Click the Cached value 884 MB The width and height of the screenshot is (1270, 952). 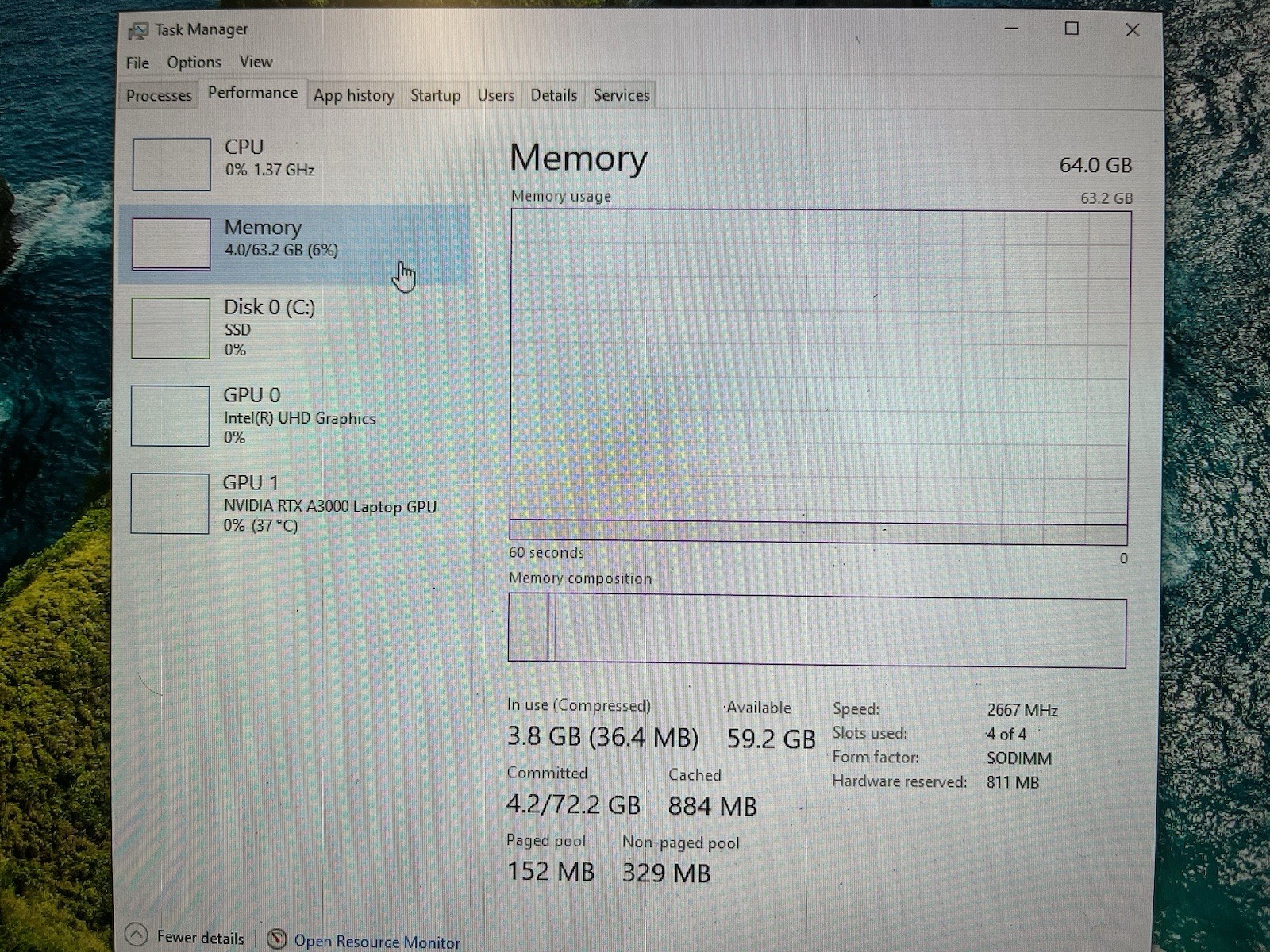pyautogui.click(x=712, y=807)
